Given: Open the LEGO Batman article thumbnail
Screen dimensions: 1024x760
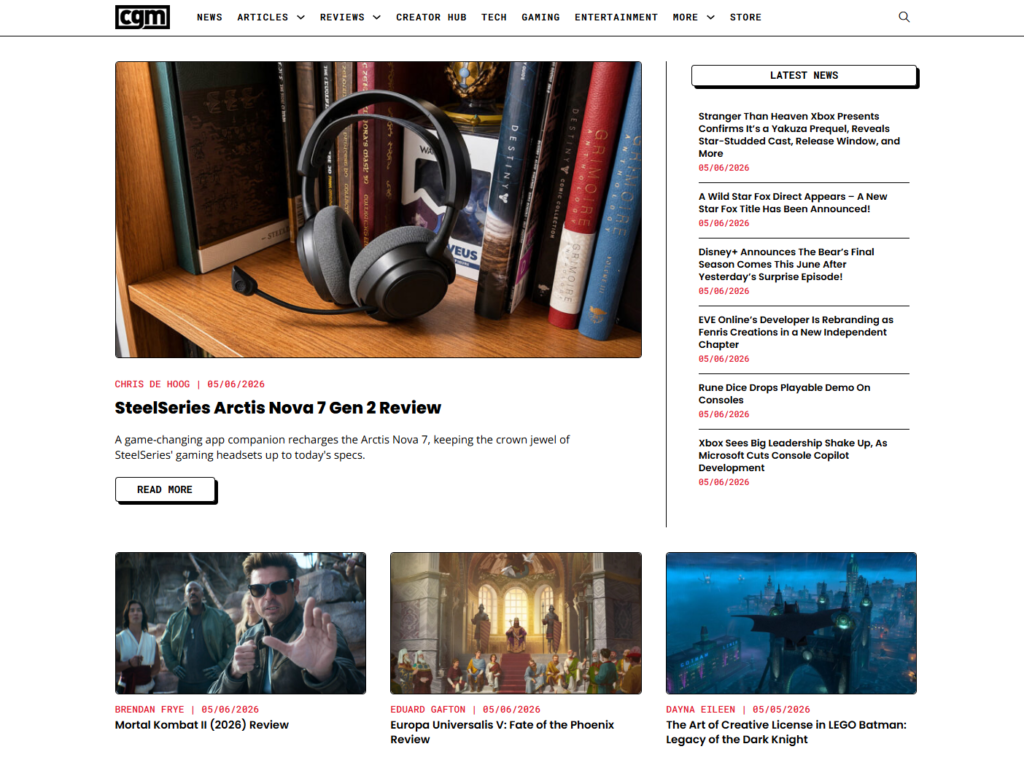Looking at the screenshot, I should [x=791, y=623].
